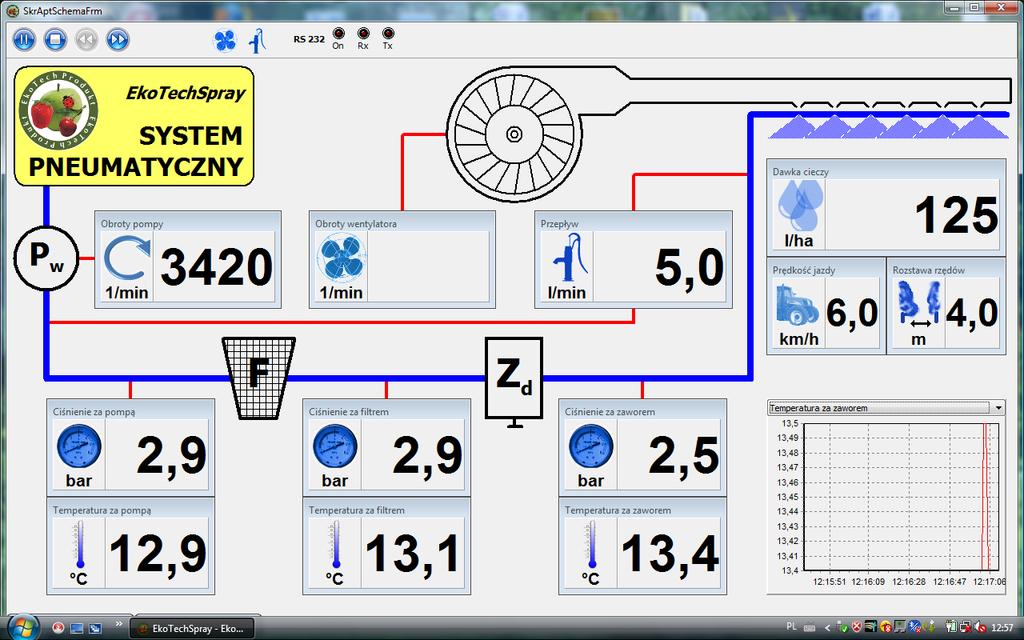The height and width of the screenshot is (640, 1024).
Task: Open the Temperatura za zaworem chart dropdown
Action: pos(999,408)
